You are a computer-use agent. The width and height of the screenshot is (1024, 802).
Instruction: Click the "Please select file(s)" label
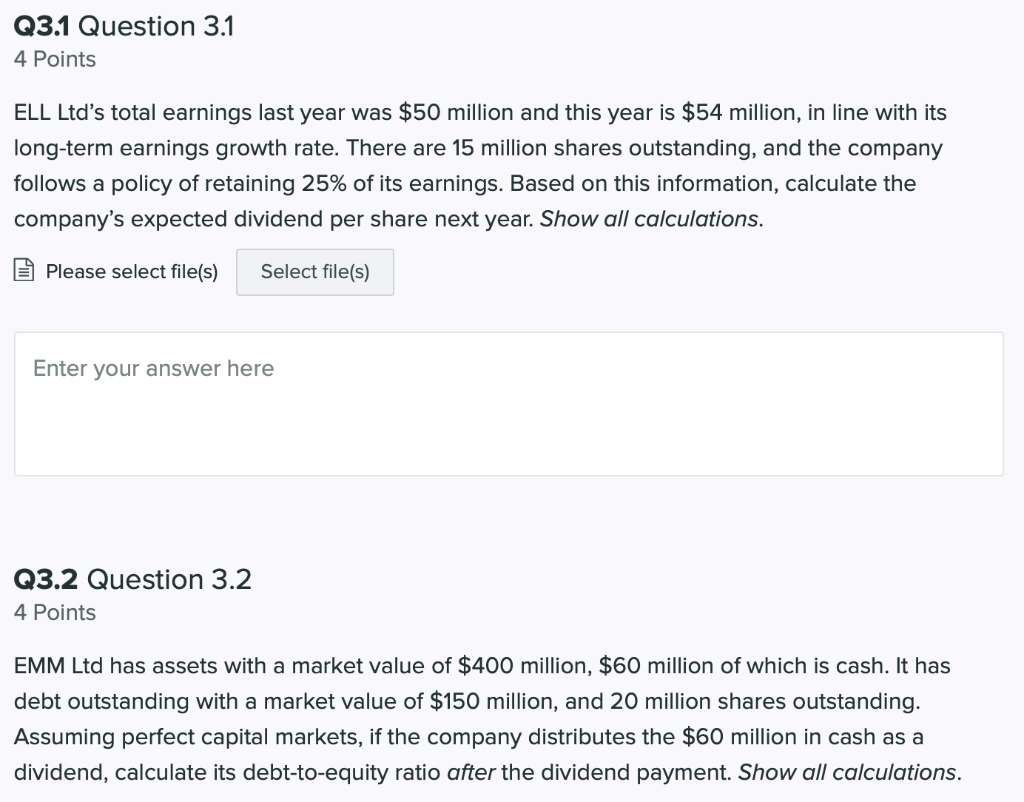pos(132,272)
